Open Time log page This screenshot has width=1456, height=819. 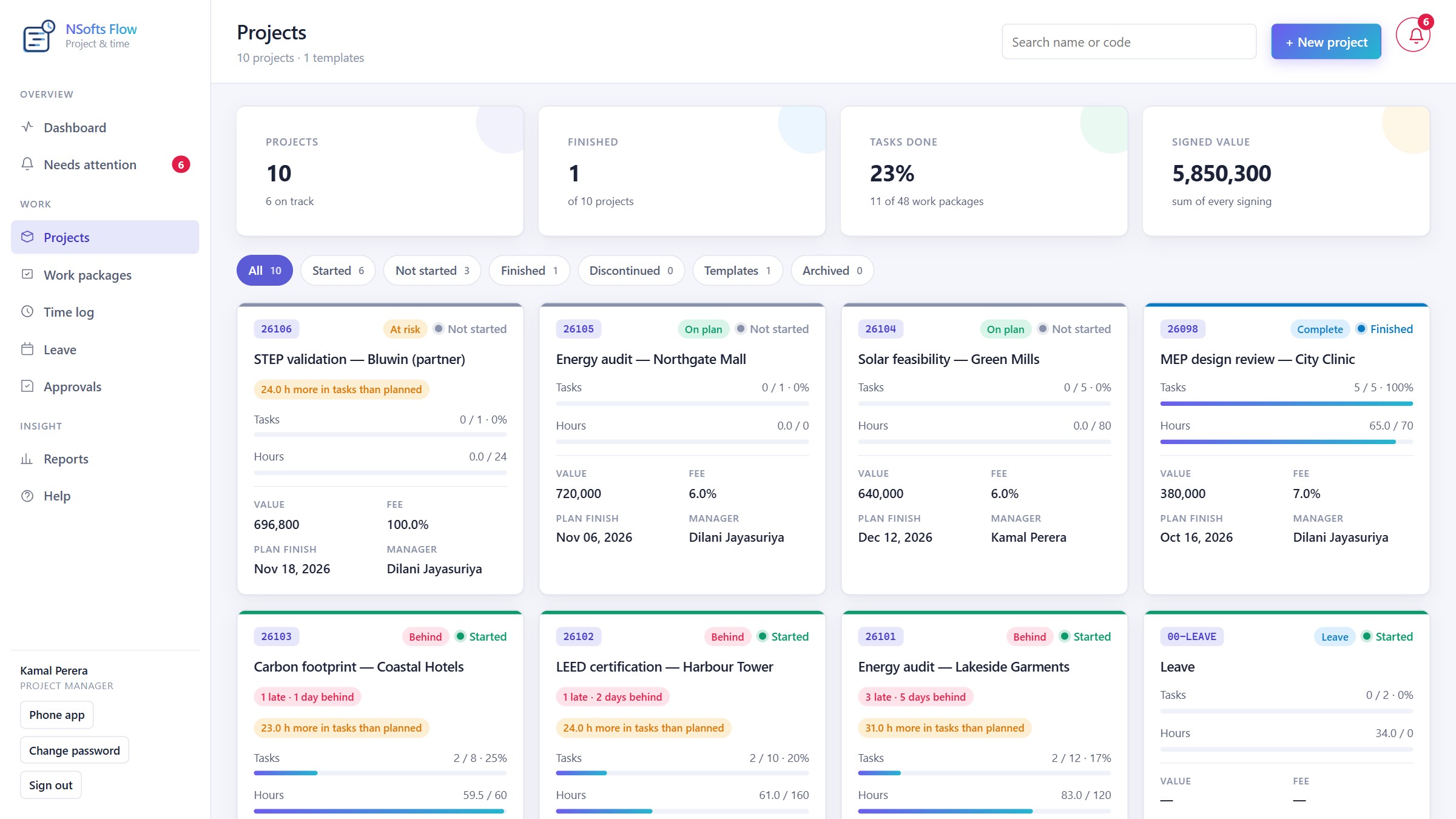coord(105,312)
